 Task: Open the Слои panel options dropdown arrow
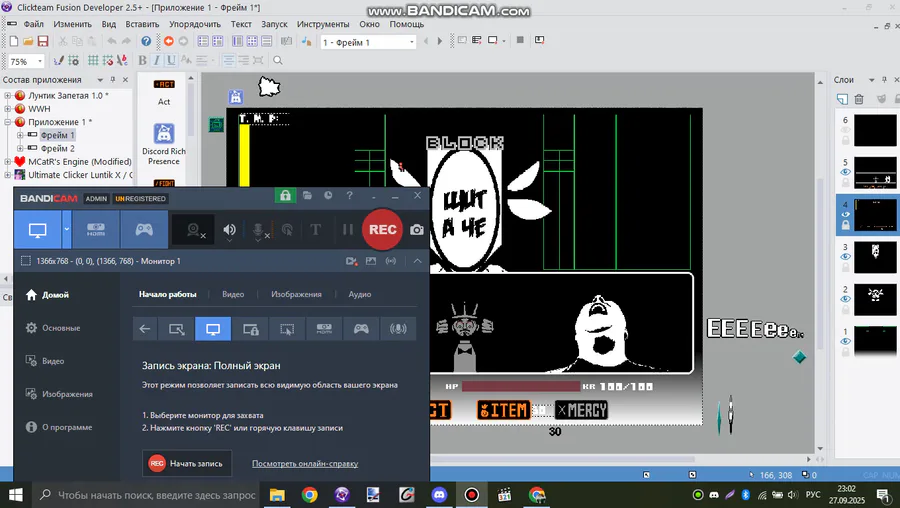(x=871, y=80)
